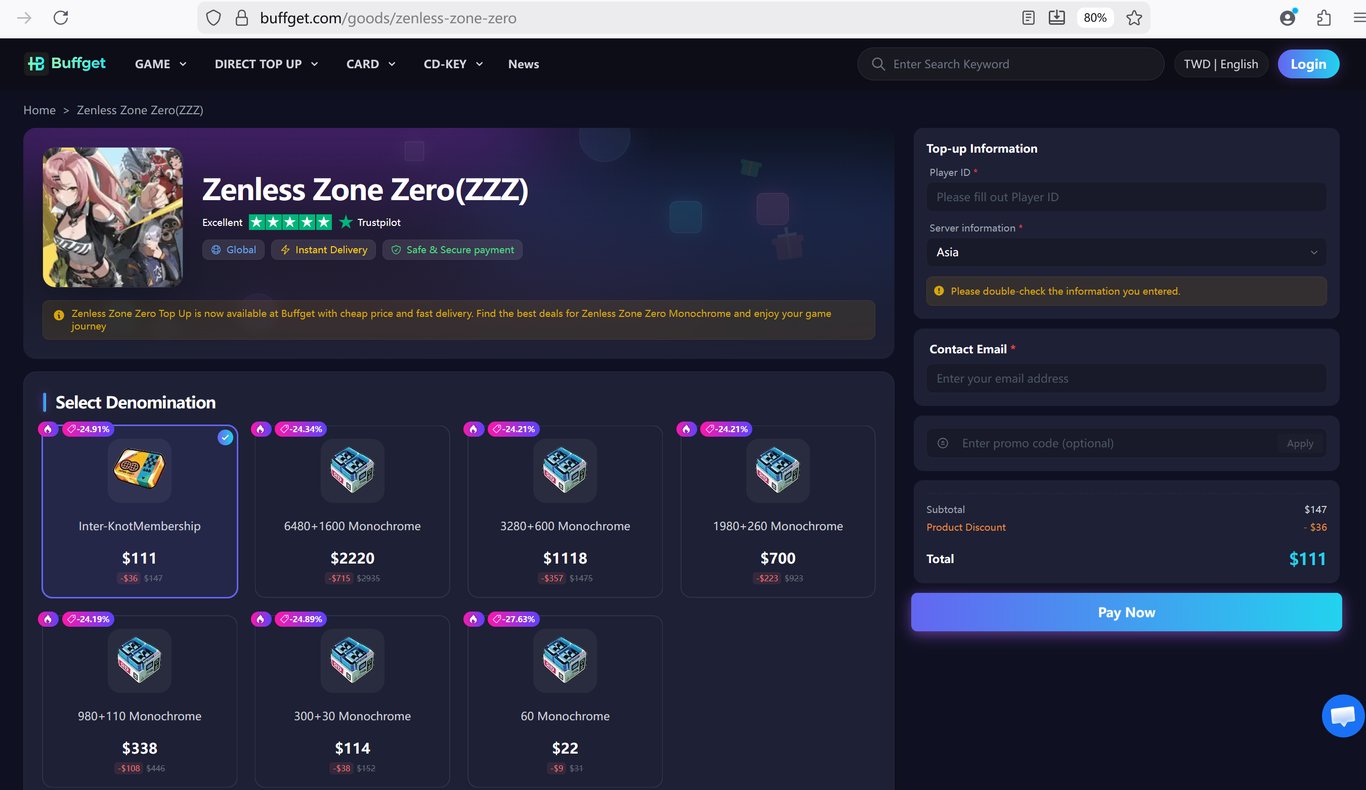1366x790 pixels.
Task: Click the 6480+1600 Monochrome item icon
Action: [352, 471]
